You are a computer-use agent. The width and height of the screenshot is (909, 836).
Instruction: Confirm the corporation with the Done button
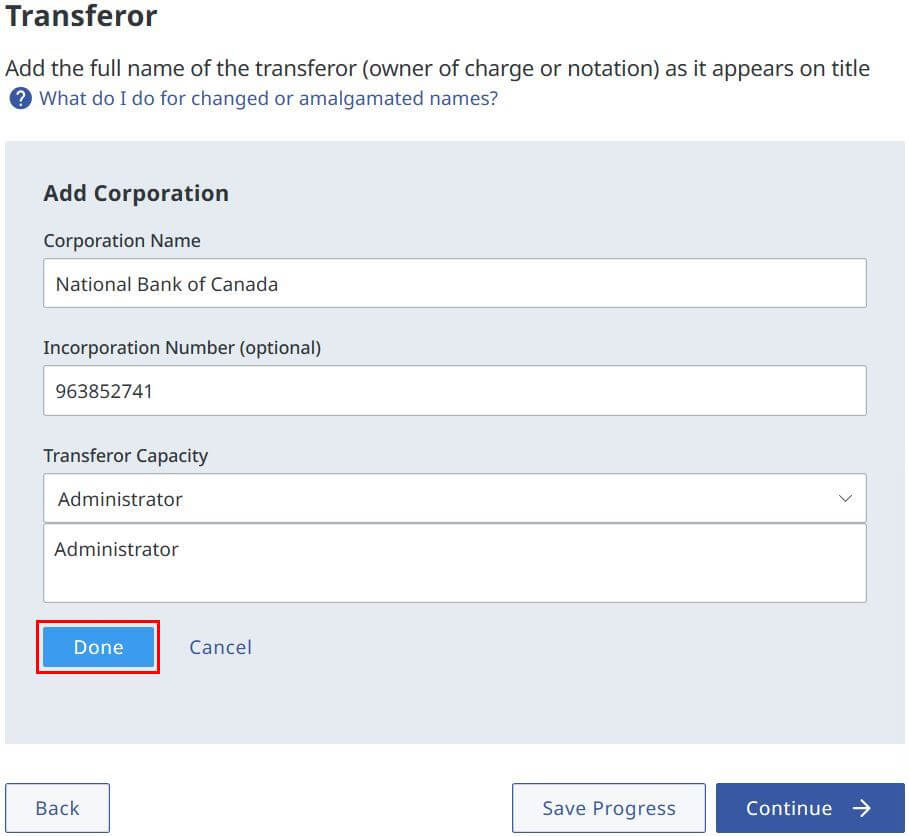99,647
